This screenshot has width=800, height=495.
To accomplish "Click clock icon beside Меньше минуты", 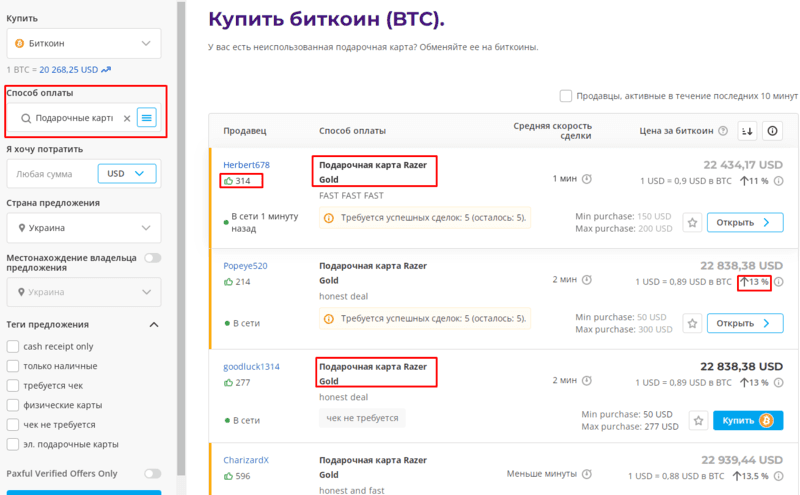I will 587,474.
